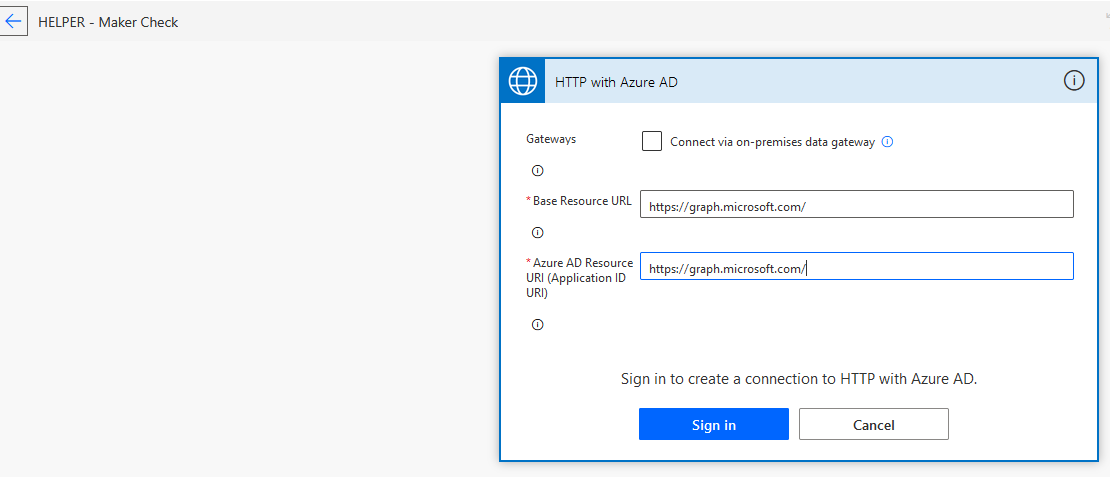Click the HELPER - Maker Check flow title
1110x477 pixels.
pyautogui.click(x=108, y=22)
